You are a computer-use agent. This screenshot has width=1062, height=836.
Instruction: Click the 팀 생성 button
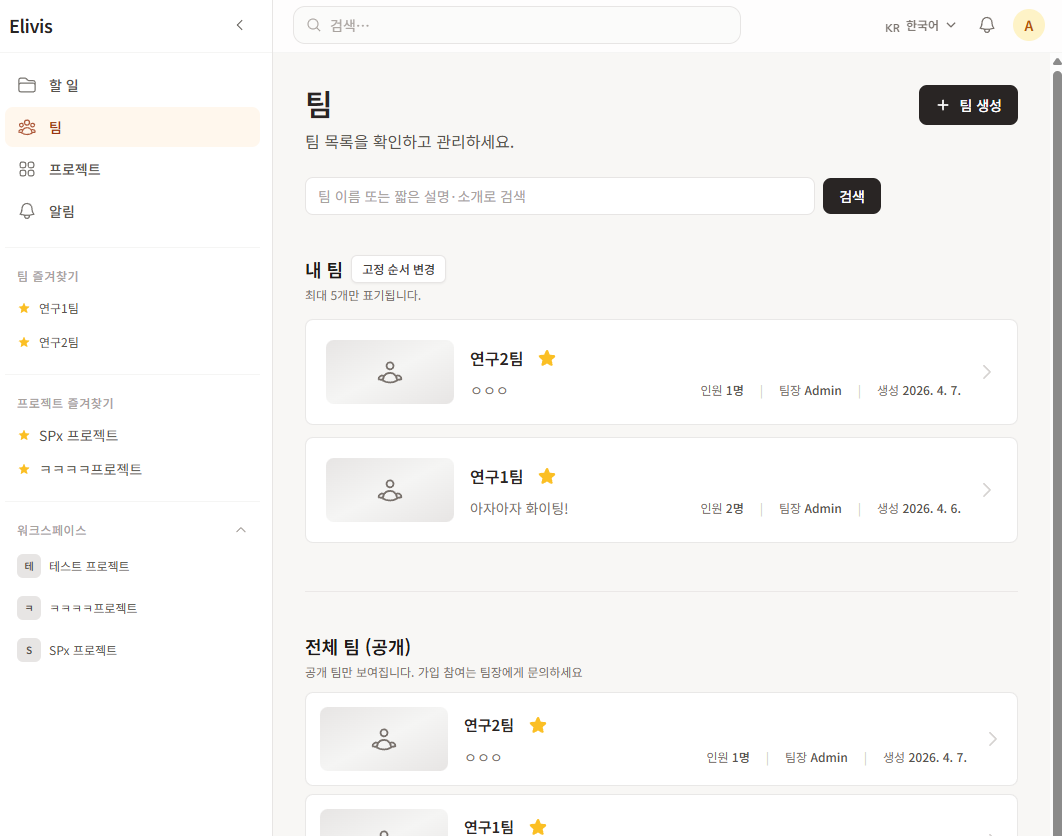pyautogui.click(x=967, y=105)
